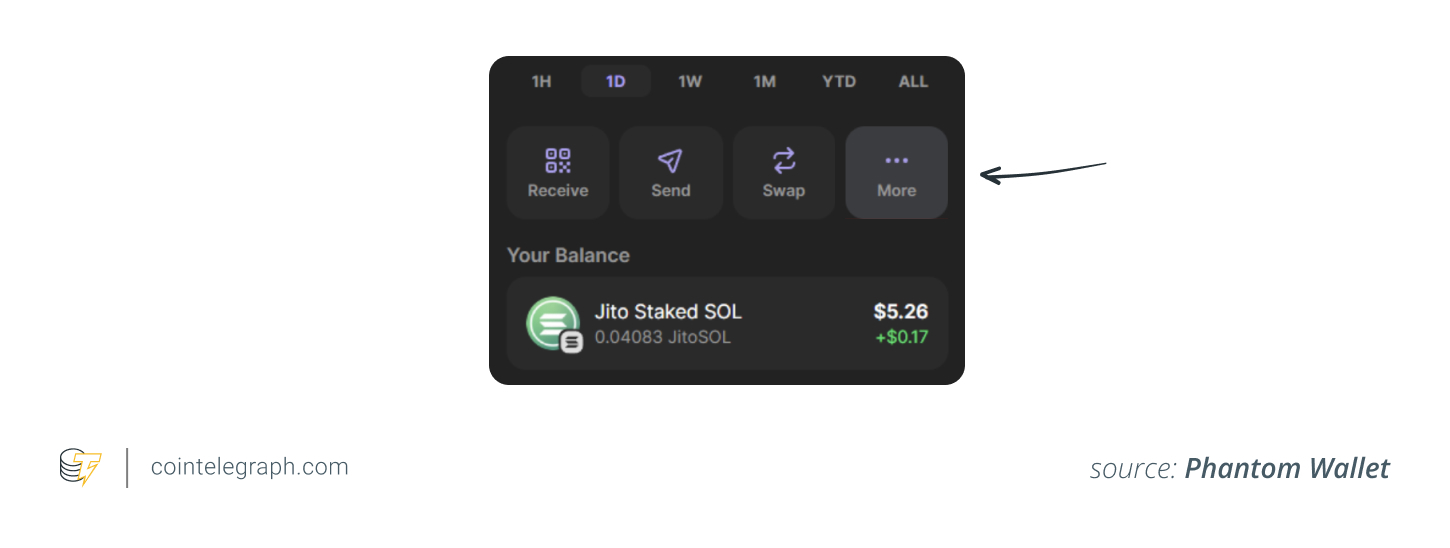Viewport: 1450px width, 548px height.
Task: Open the Jito Staked SOL token name
Action: 668,312
